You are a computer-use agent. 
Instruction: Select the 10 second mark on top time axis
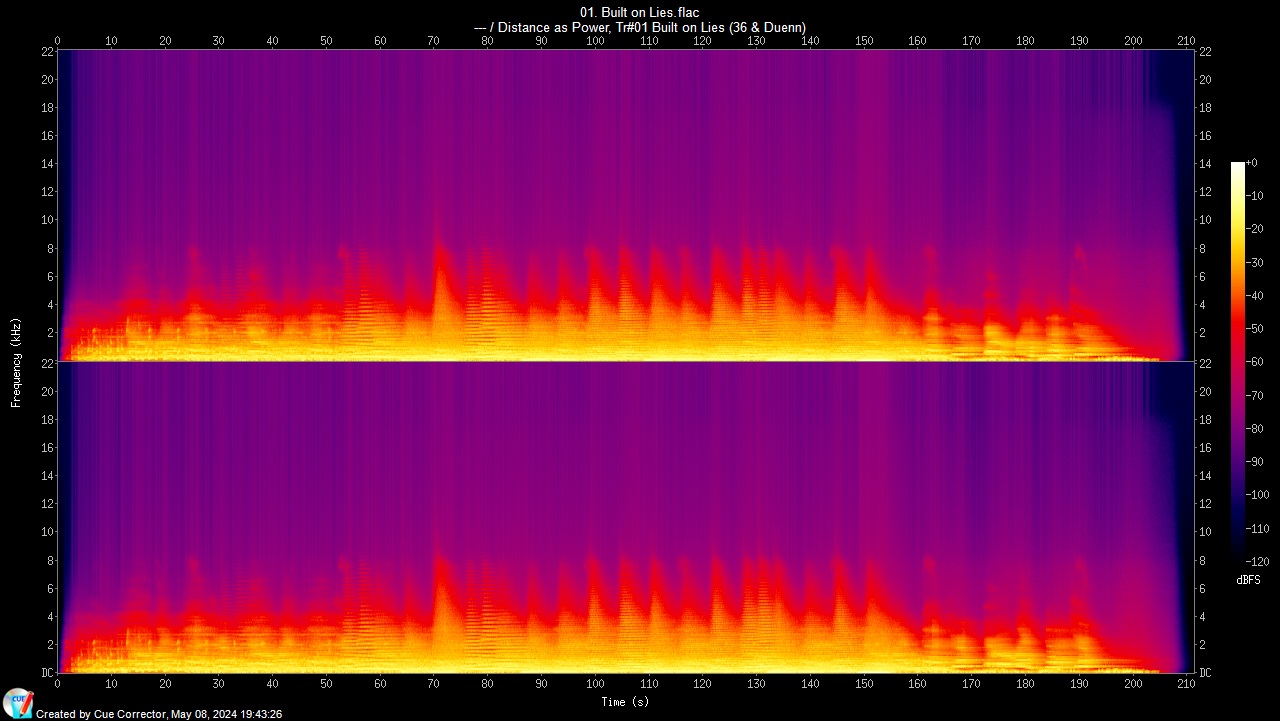[111, 41]
